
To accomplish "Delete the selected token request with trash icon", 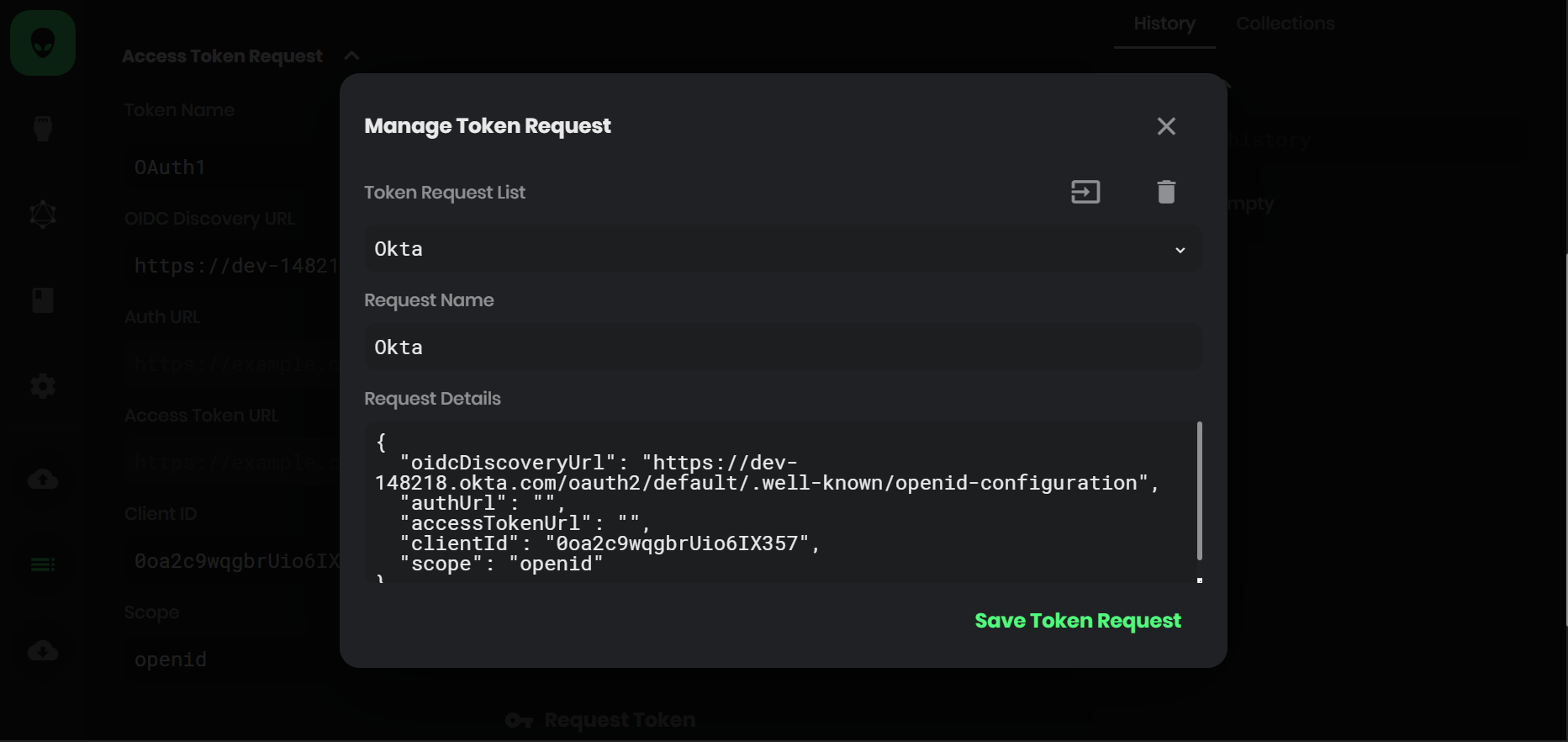I will click(x=1166, y=192).
